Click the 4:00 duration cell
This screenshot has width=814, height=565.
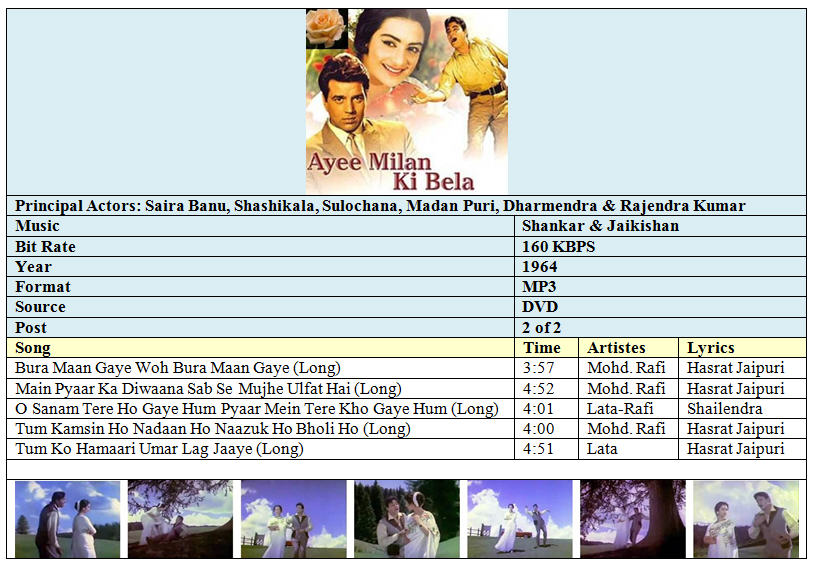[547, 428]
